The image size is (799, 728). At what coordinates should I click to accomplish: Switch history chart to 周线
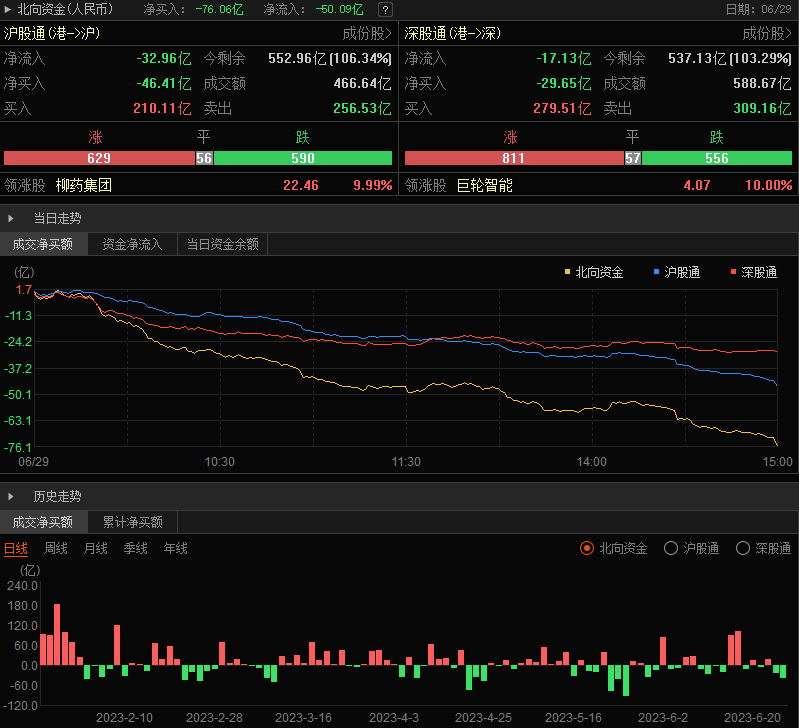(56, 548)
